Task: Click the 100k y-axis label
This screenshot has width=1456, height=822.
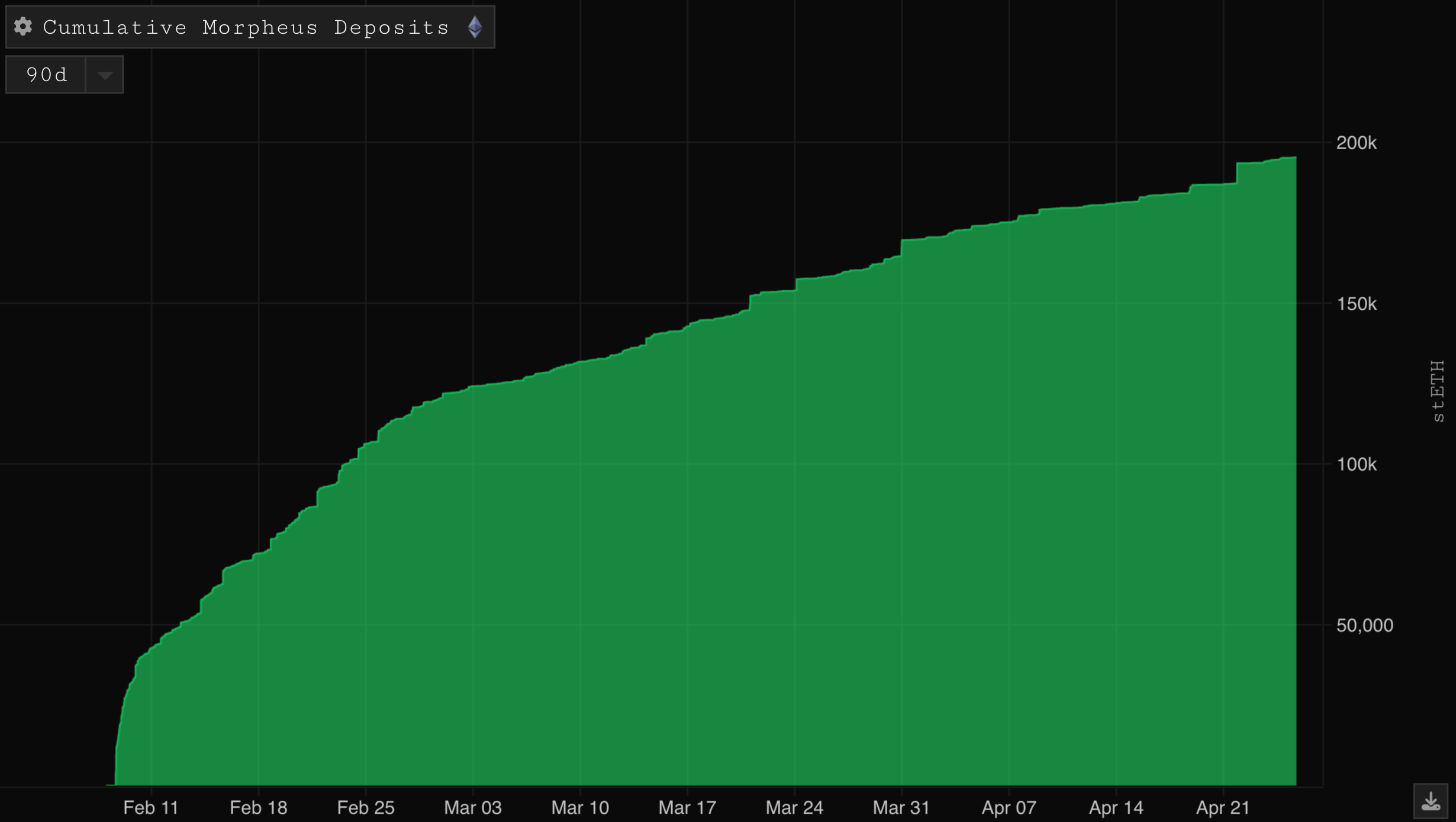Action: coord(1356,465)
